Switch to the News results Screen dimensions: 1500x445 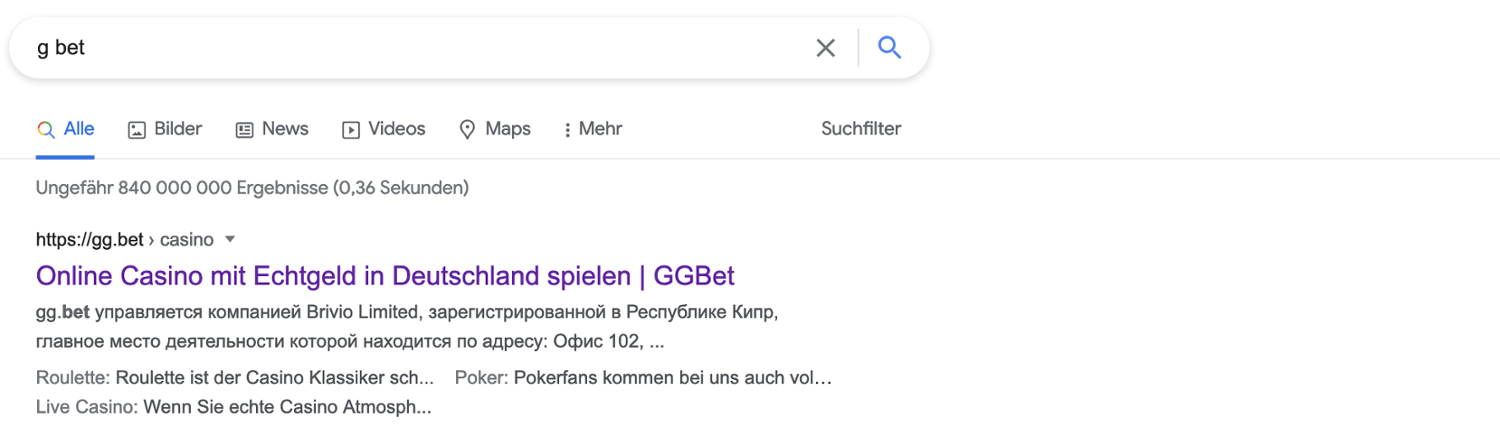pos(272,129)
